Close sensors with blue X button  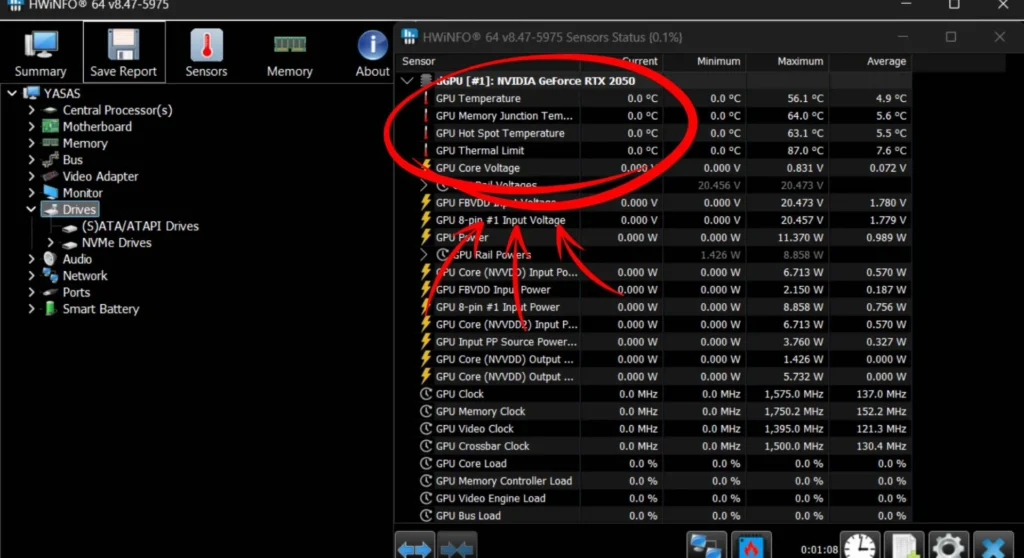point(993,545)
